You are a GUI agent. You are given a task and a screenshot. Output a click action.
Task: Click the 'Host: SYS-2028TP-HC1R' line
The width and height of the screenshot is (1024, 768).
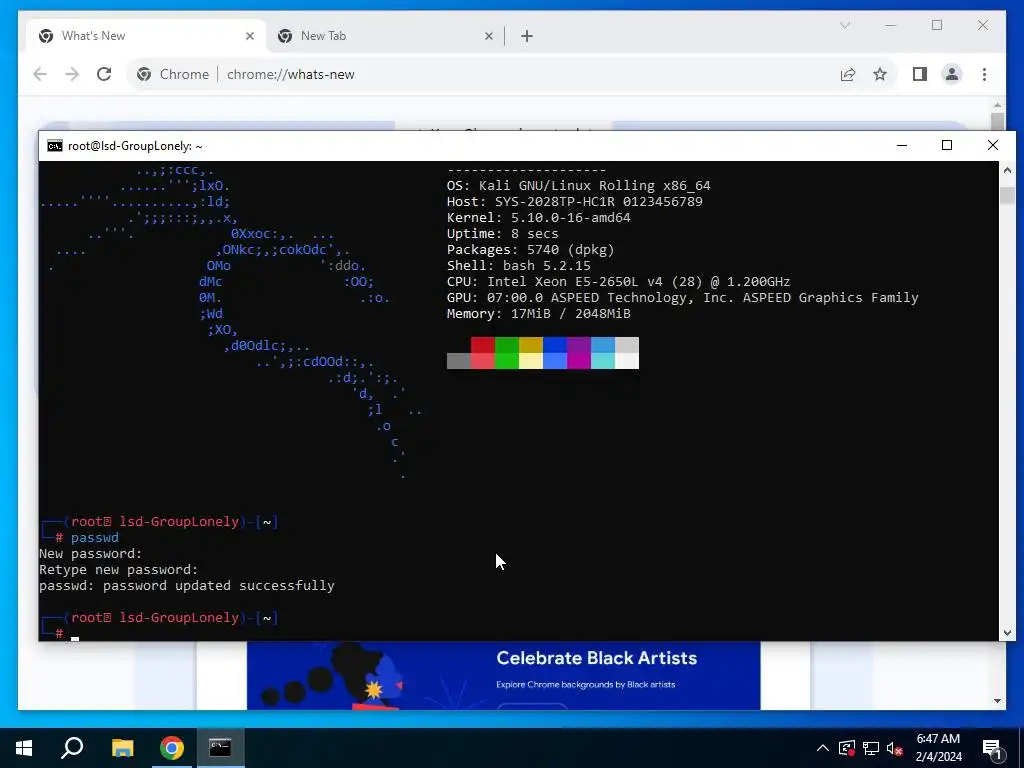(575, 201)
